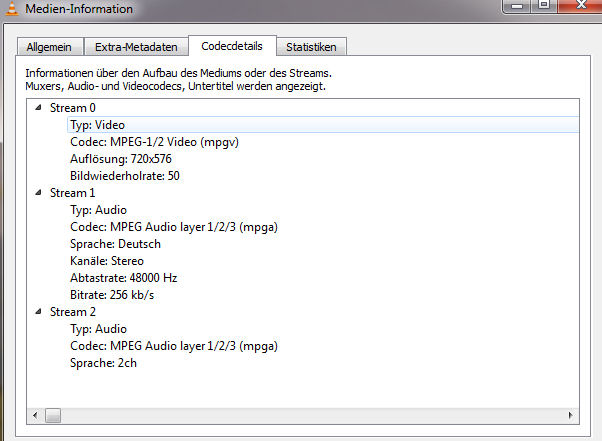Select the Abtastrate: 48000 Hz row

coord(123,278)
